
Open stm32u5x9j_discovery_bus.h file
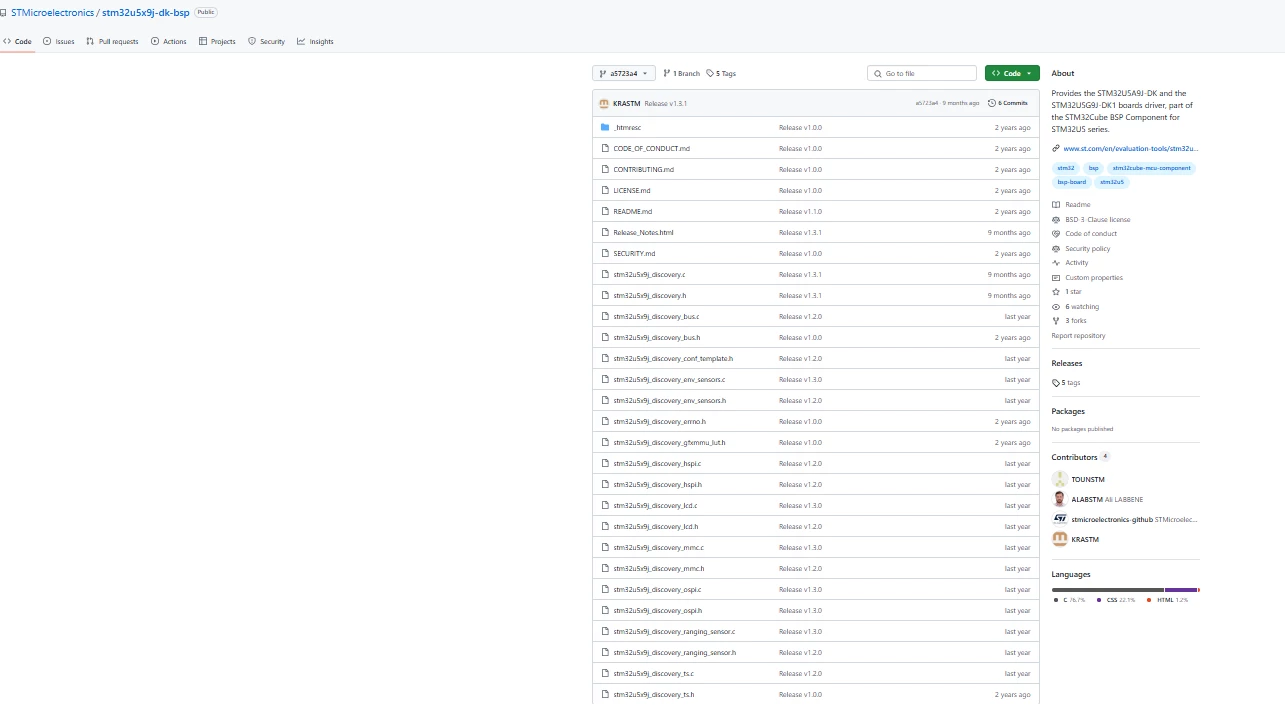[656, 337]
